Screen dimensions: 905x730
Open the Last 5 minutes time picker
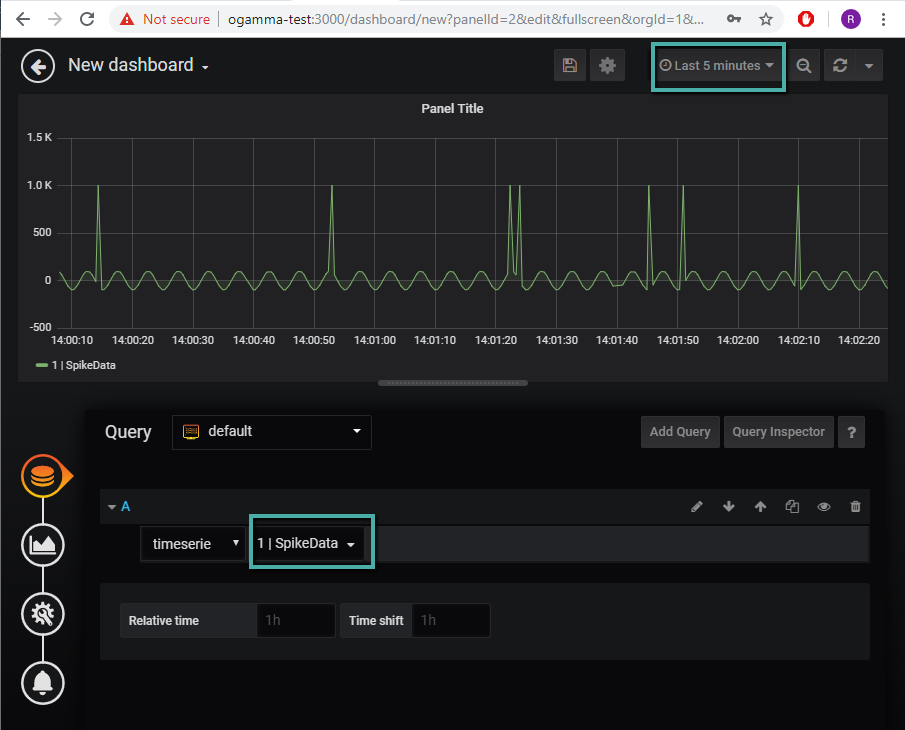(x=717, y=66)
